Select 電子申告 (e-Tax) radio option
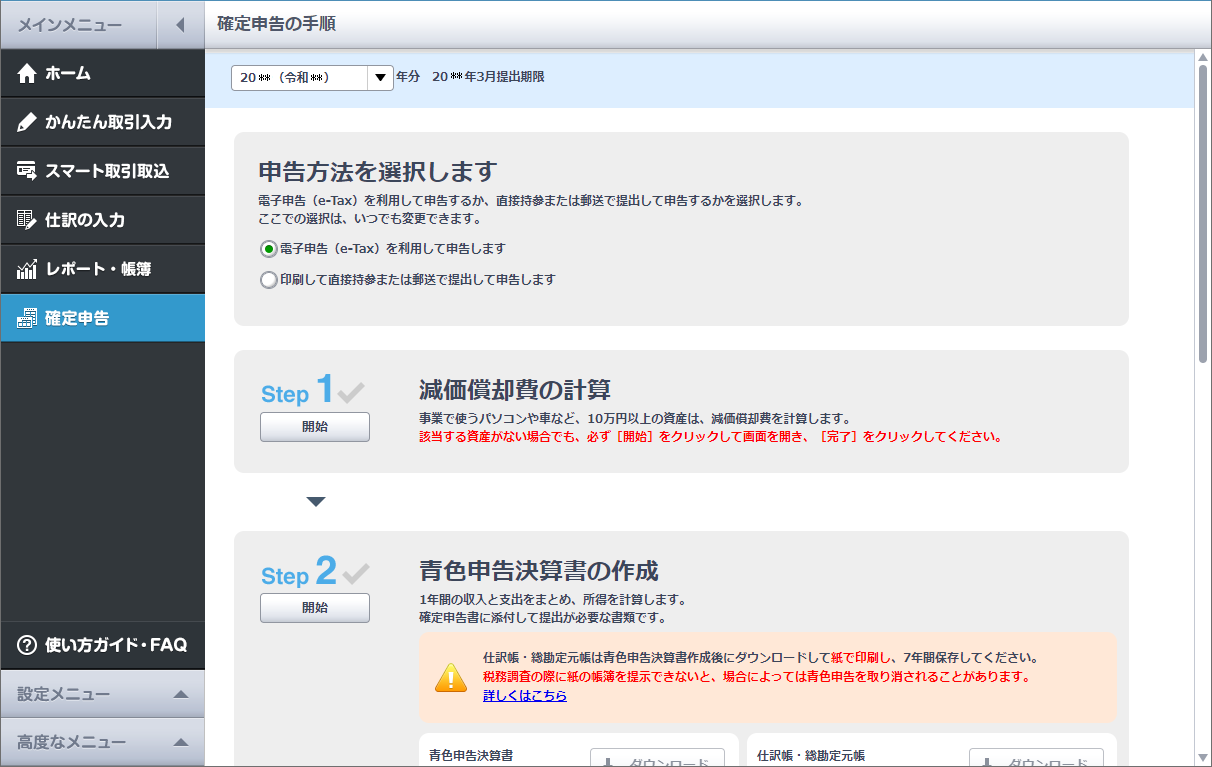 (x=268, y=249)
